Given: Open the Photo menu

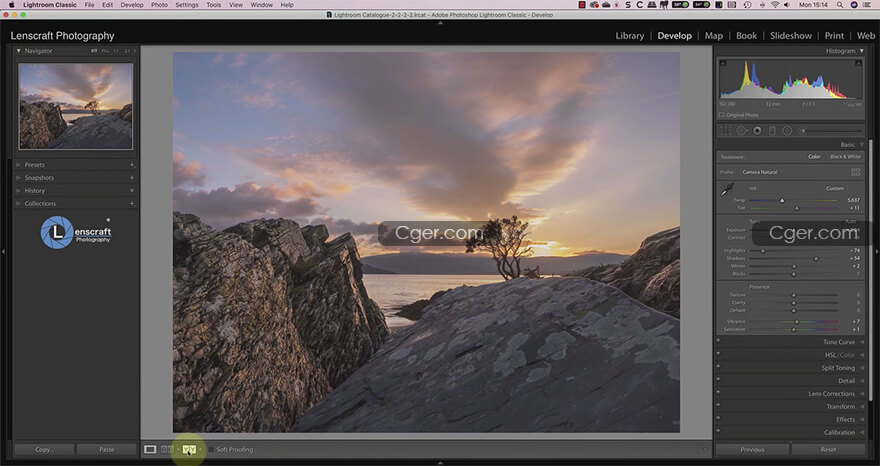Looking at the screenshot, I should tap(159, 4).
